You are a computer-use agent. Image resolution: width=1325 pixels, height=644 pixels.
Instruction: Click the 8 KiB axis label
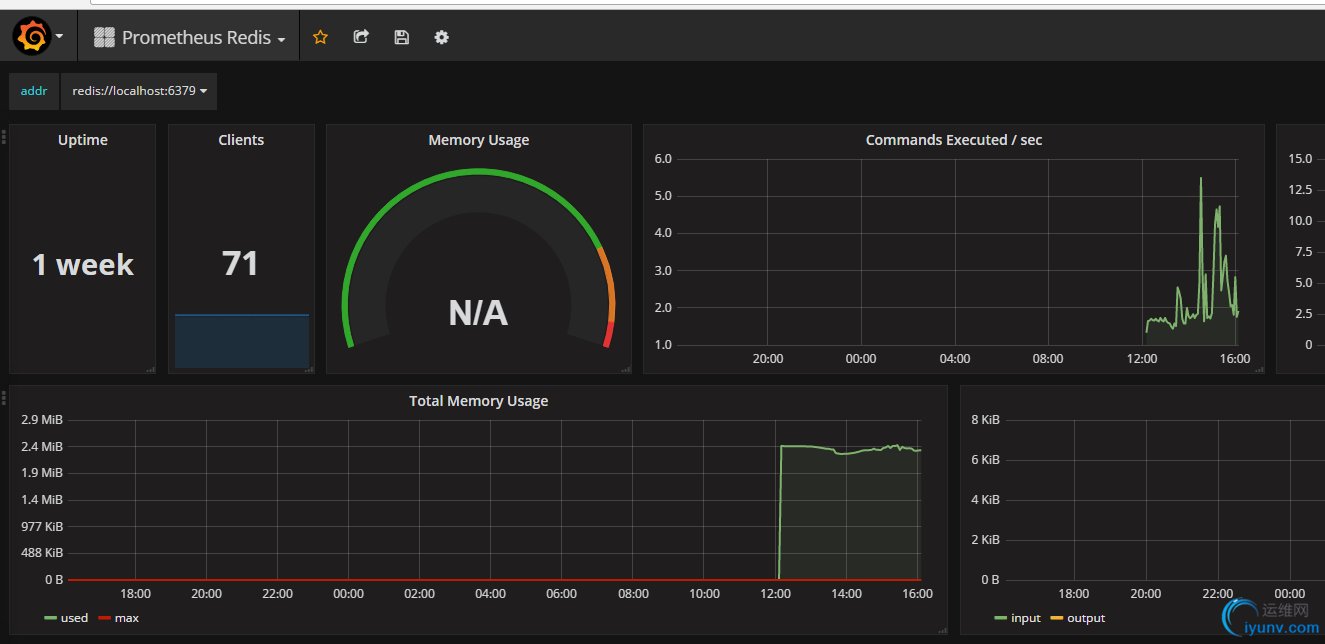(x=986, y=419)
